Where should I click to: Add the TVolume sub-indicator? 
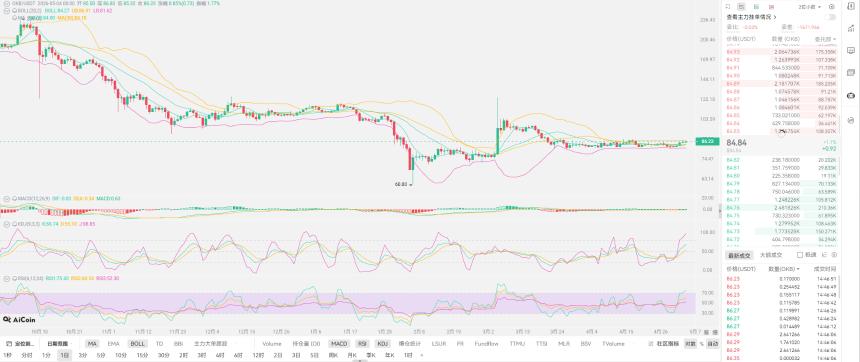click(613, 344)
